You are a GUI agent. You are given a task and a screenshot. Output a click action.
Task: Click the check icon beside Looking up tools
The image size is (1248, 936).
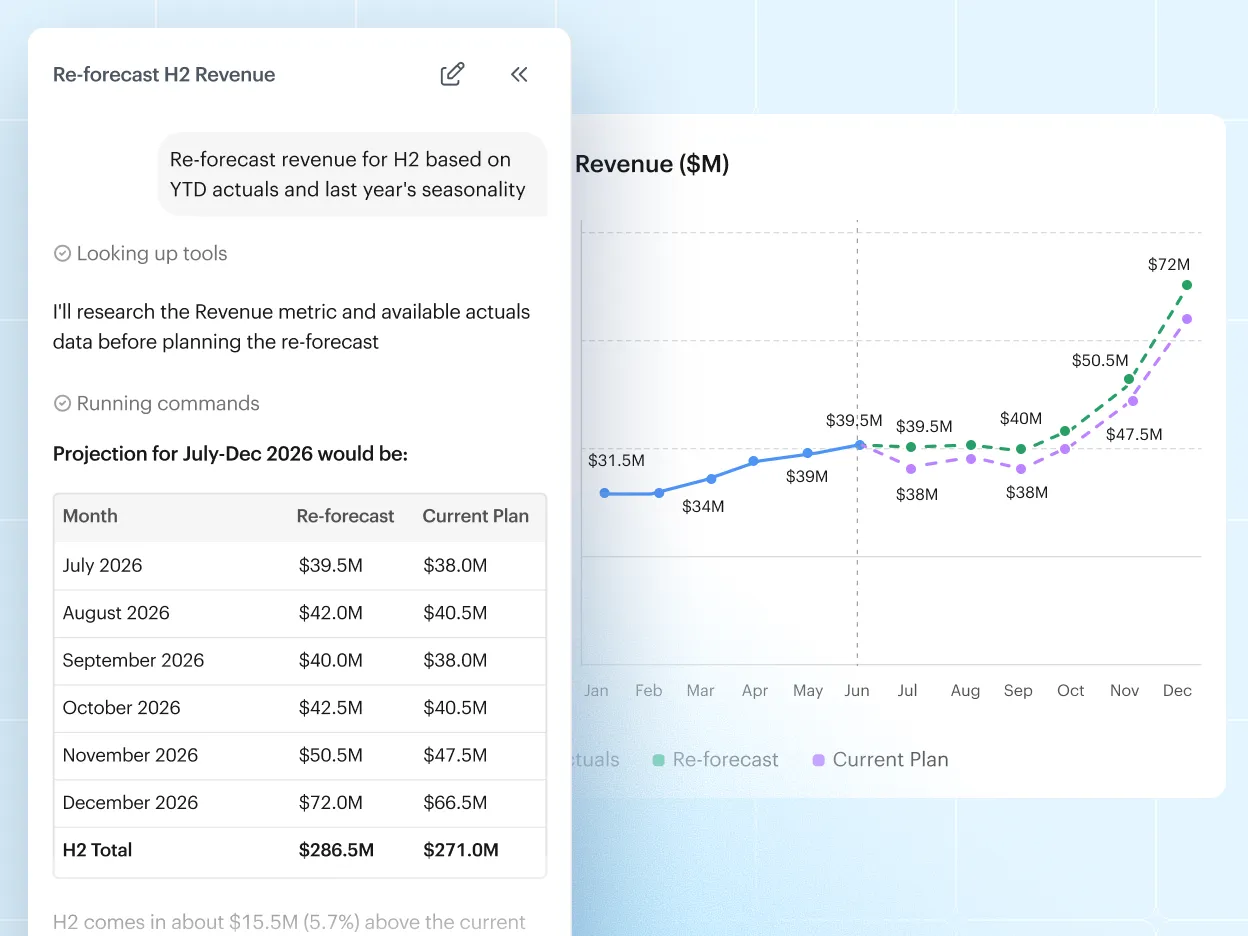click(62, 254)
